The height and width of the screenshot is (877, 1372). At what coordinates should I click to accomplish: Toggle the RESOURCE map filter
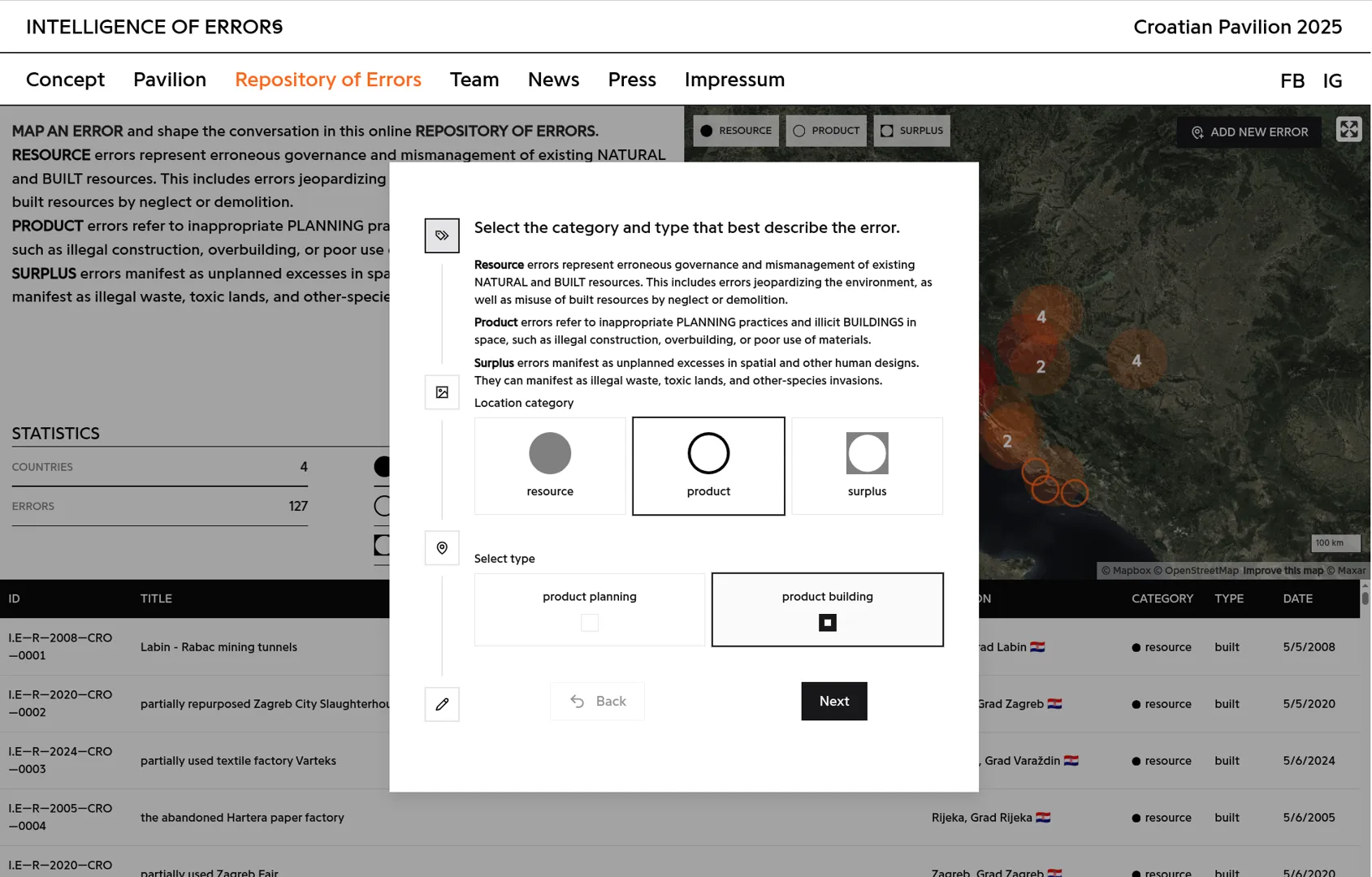736,131
